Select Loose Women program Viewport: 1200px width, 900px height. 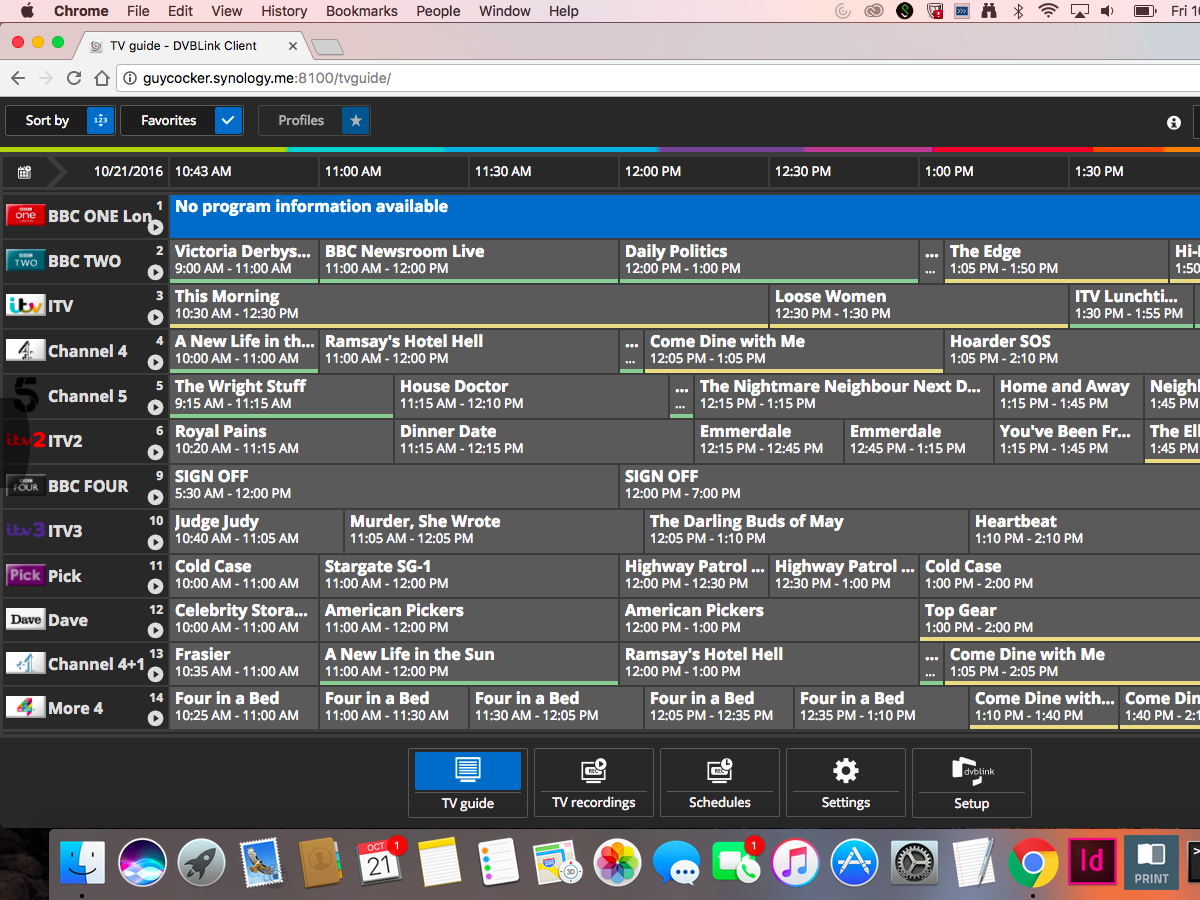click(919, 305)
